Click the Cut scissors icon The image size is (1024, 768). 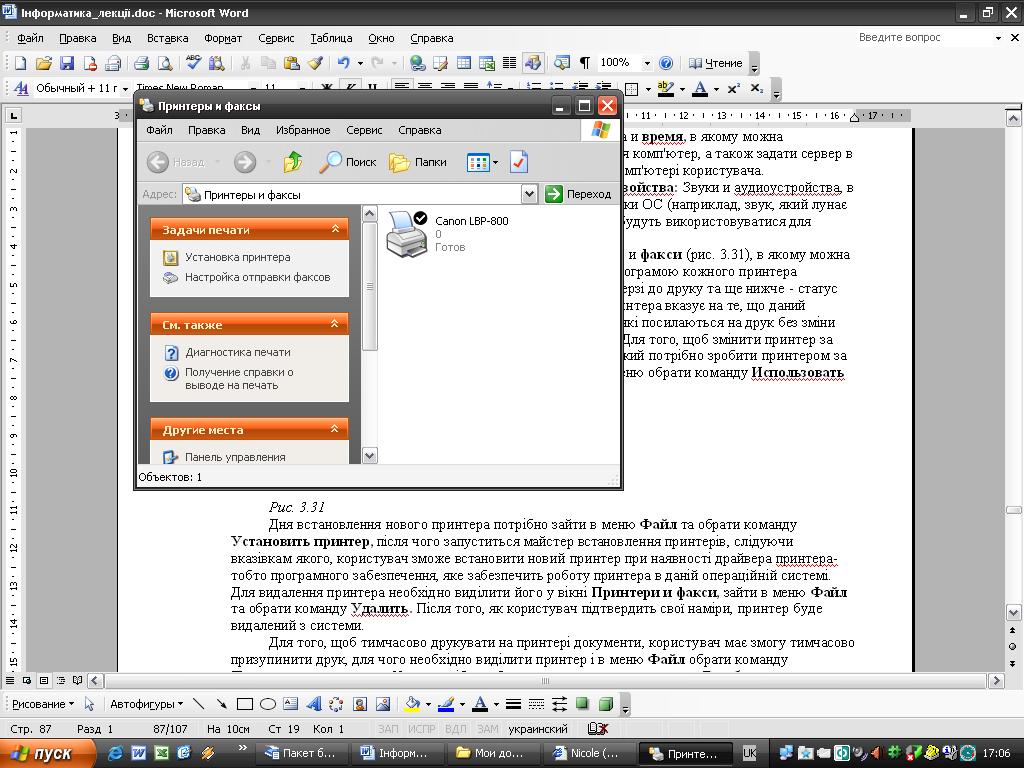(x=246, y=63)
